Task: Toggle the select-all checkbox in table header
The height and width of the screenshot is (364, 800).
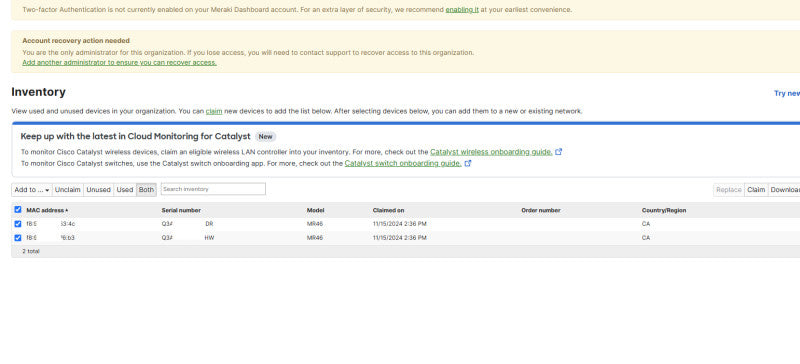Action: tap(18, 210)
